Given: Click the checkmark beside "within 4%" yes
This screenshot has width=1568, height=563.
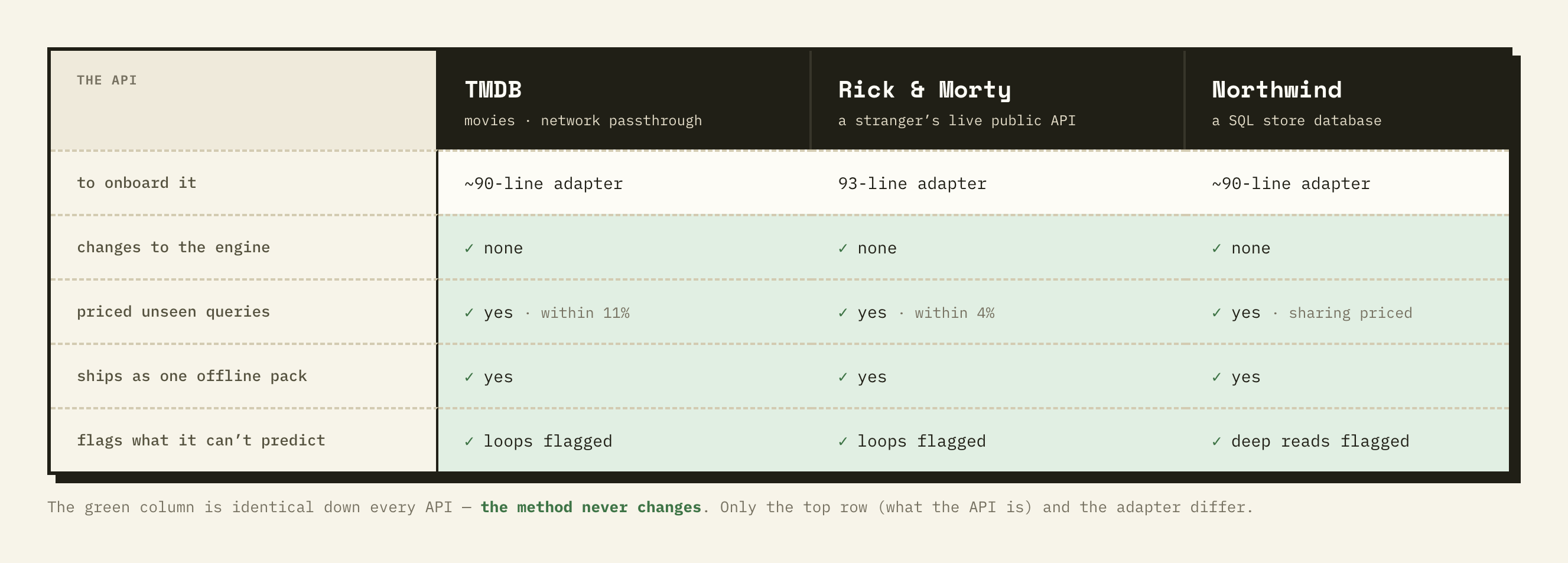Looking at the screenshot, I should [x=843, y=313].
